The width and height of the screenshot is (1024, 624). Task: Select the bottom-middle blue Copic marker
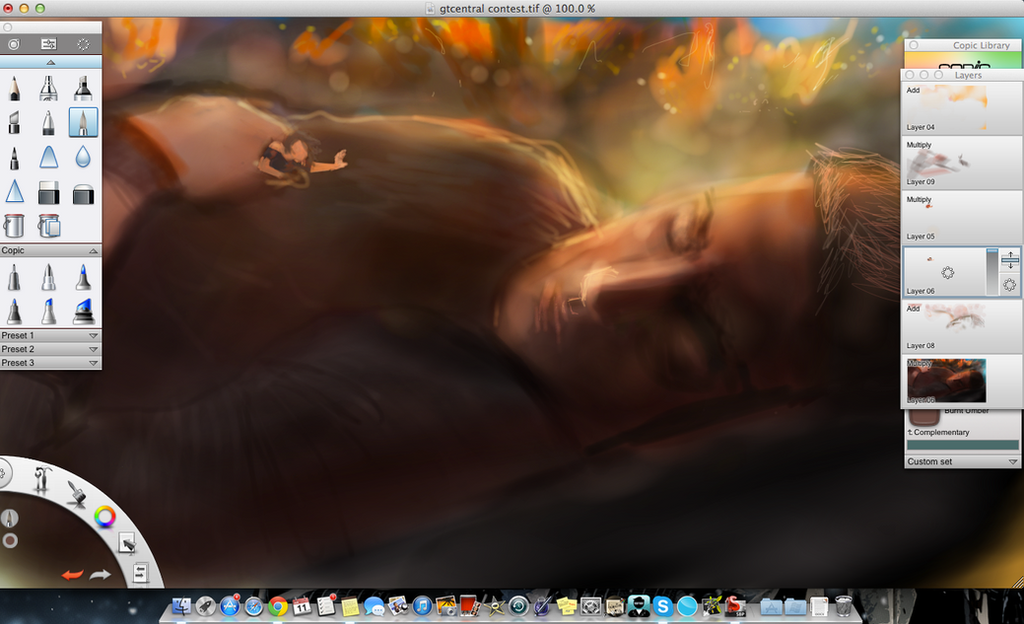click(x=48, y=311)
